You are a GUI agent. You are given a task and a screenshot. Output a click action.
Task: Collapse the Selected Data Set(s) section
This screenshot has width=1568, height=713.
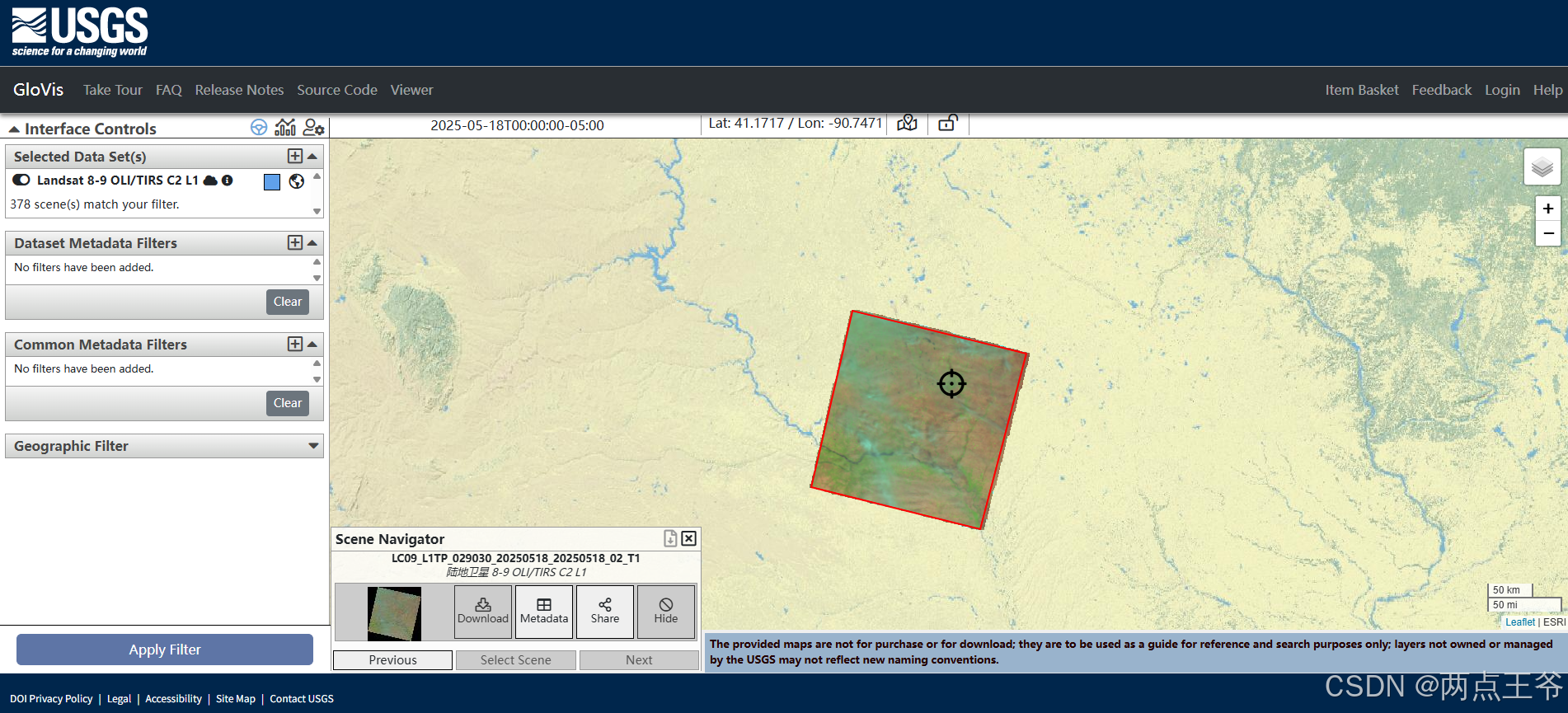(312, 156)
